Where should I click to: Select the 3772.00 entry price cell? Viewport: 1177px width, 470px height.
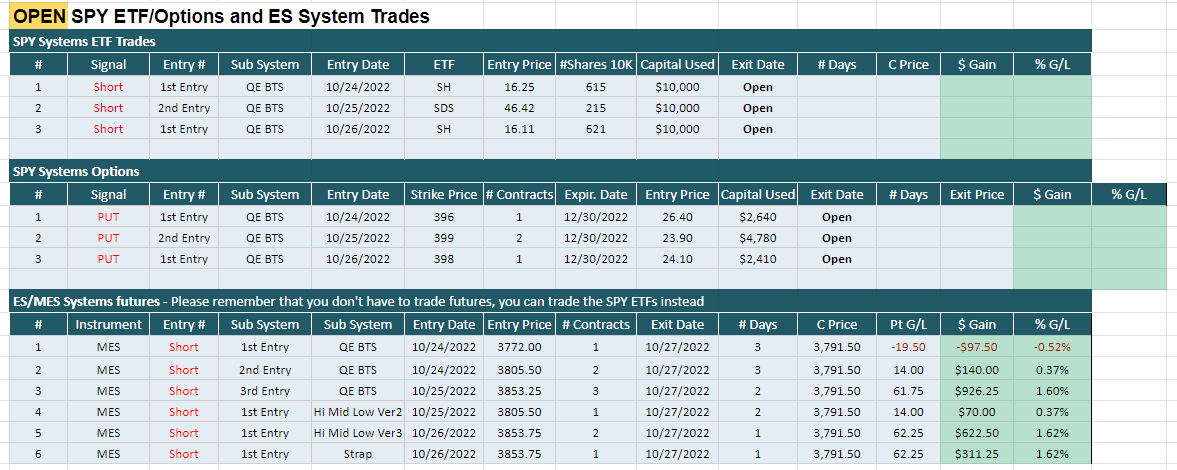pos(520,347)
